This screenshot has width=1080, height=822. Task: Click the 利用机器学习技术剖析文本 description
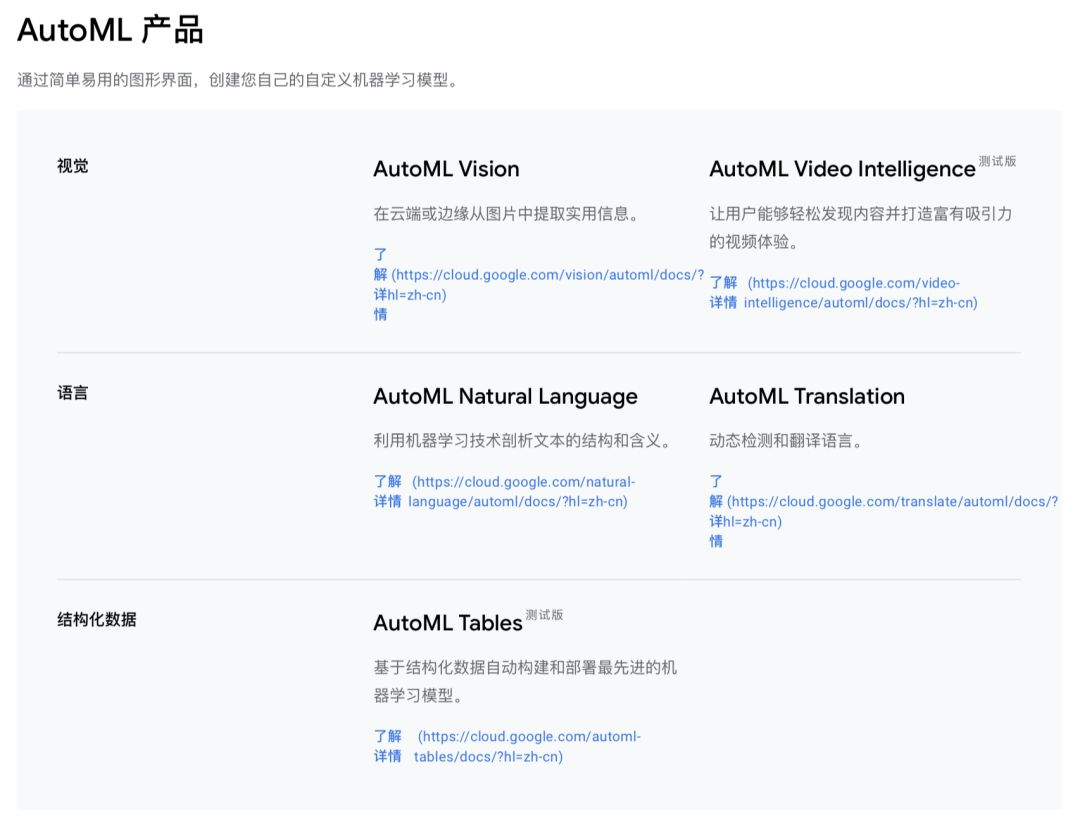(523, 440)
